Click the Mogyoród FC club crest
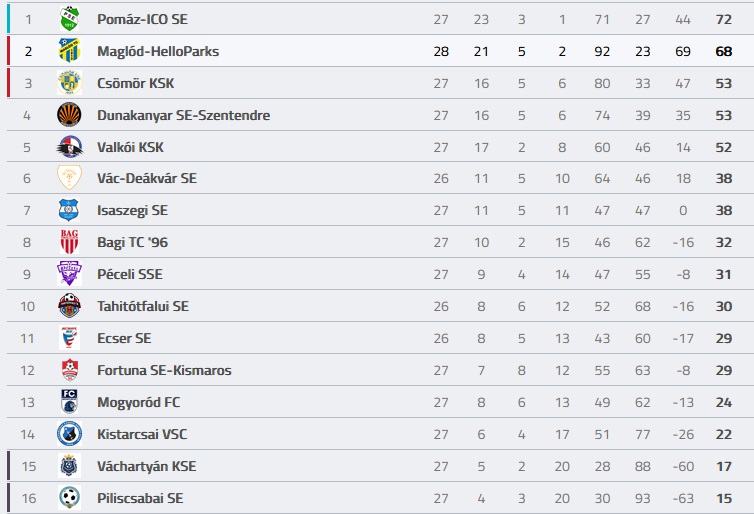Viewport: 754px width, 514px height. click(x=69, y=401)
